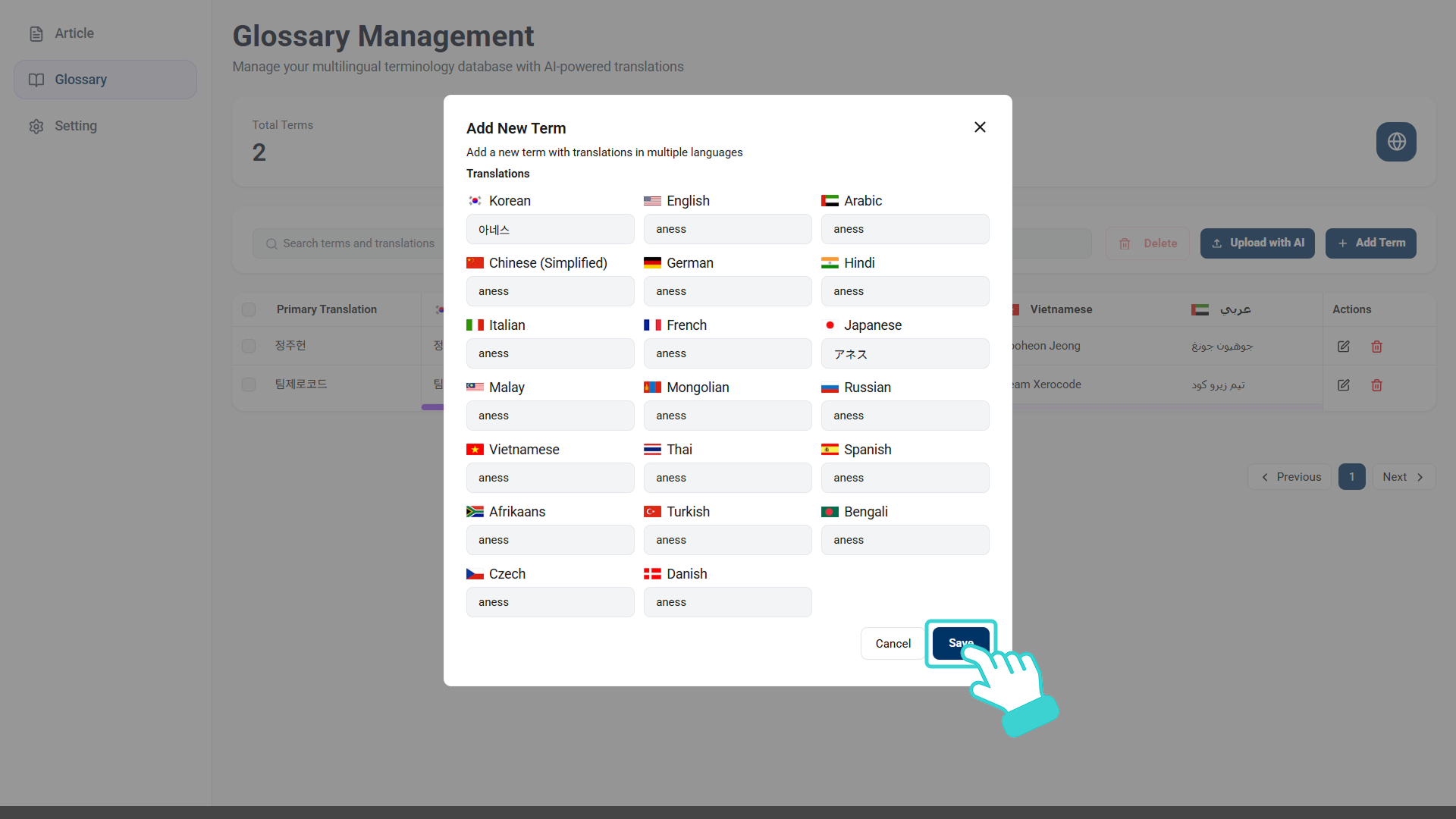The height and width of the screenshot is (819, 1456).
Task: Check the 팀제로코드 row checkbox
Action: [x=249, y=384]
